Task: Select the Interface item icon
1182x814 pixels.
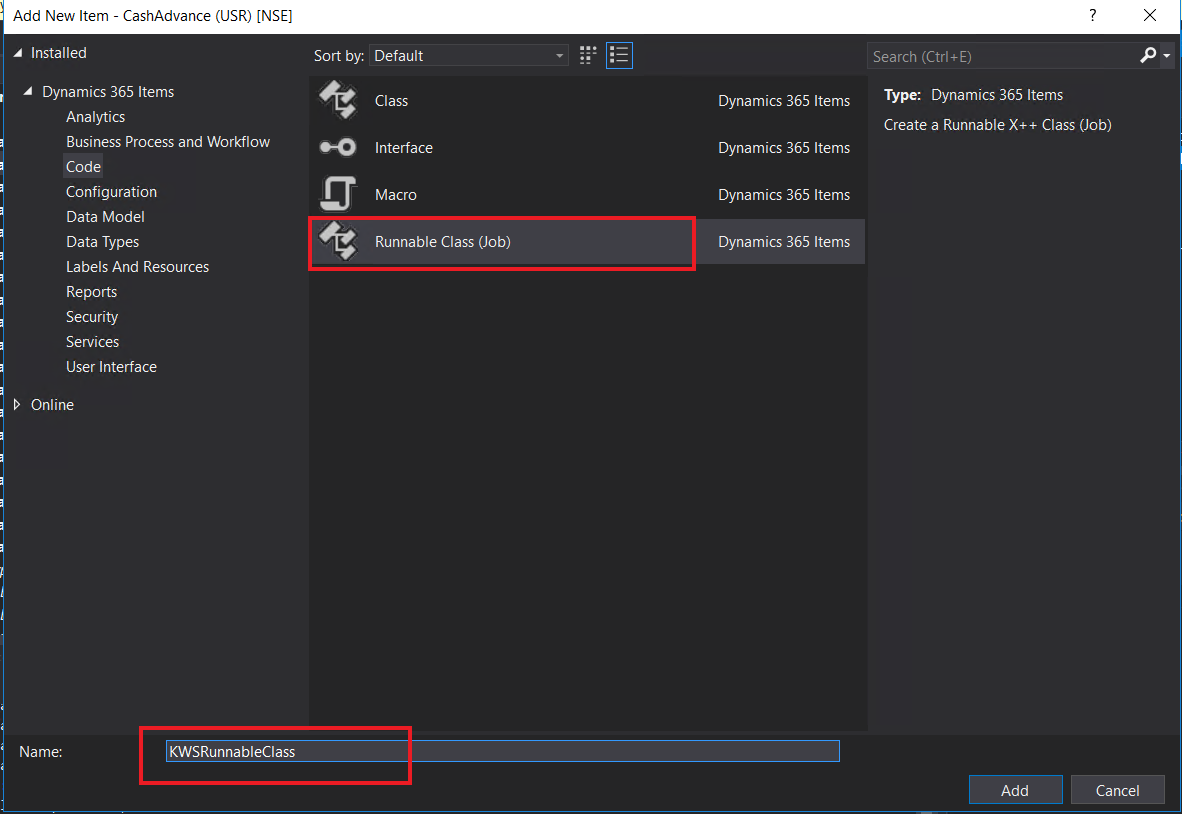Action: (337, 147)
